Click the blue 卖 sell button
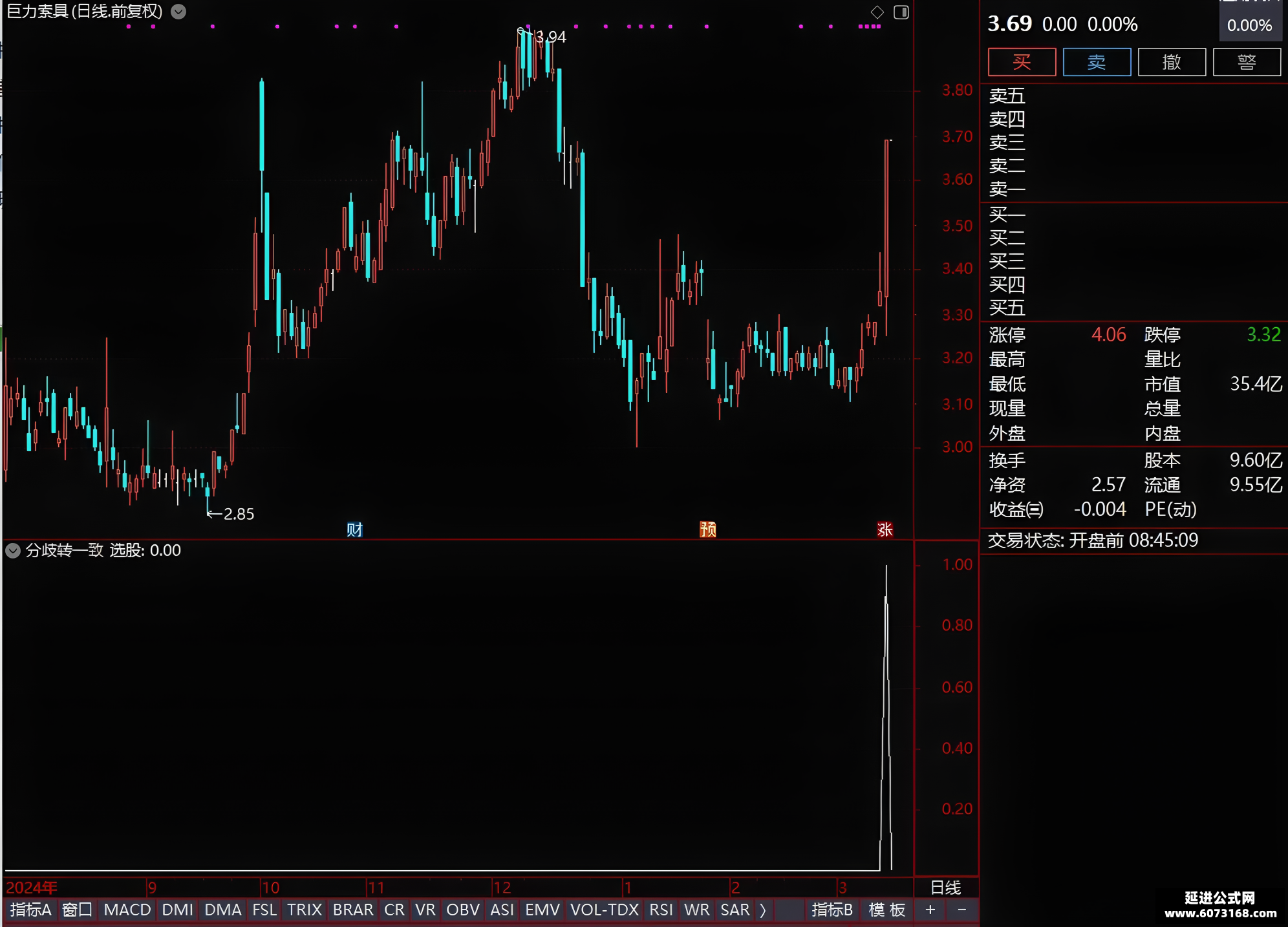The width and height of the screenshot is (1288, 927). [1097, 62]
